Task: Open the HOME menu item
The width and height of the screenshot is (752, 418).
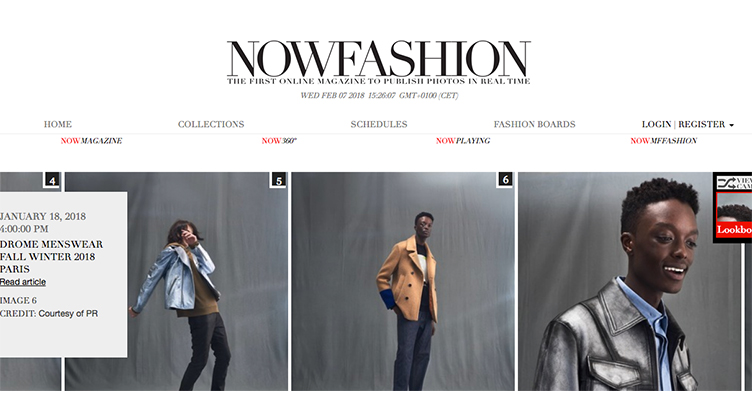Action: [x=58, y=124]
